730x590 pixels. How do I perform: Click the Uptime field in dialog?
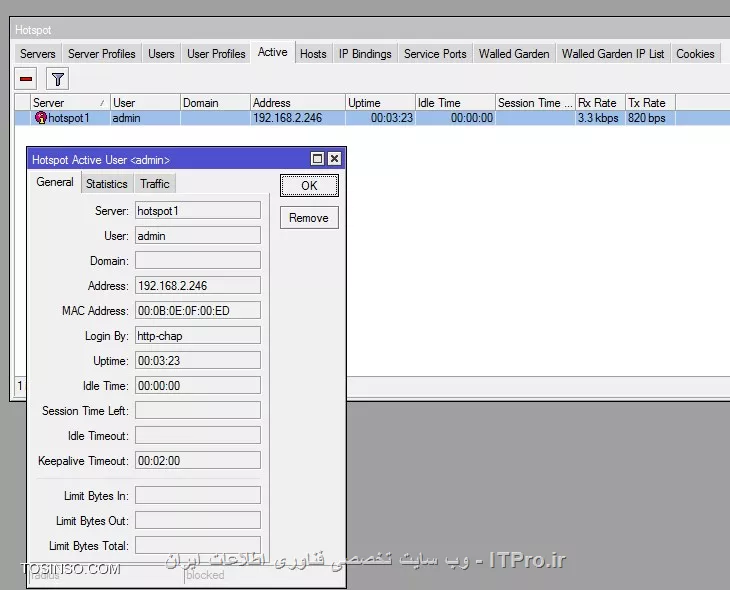[198, 360]
